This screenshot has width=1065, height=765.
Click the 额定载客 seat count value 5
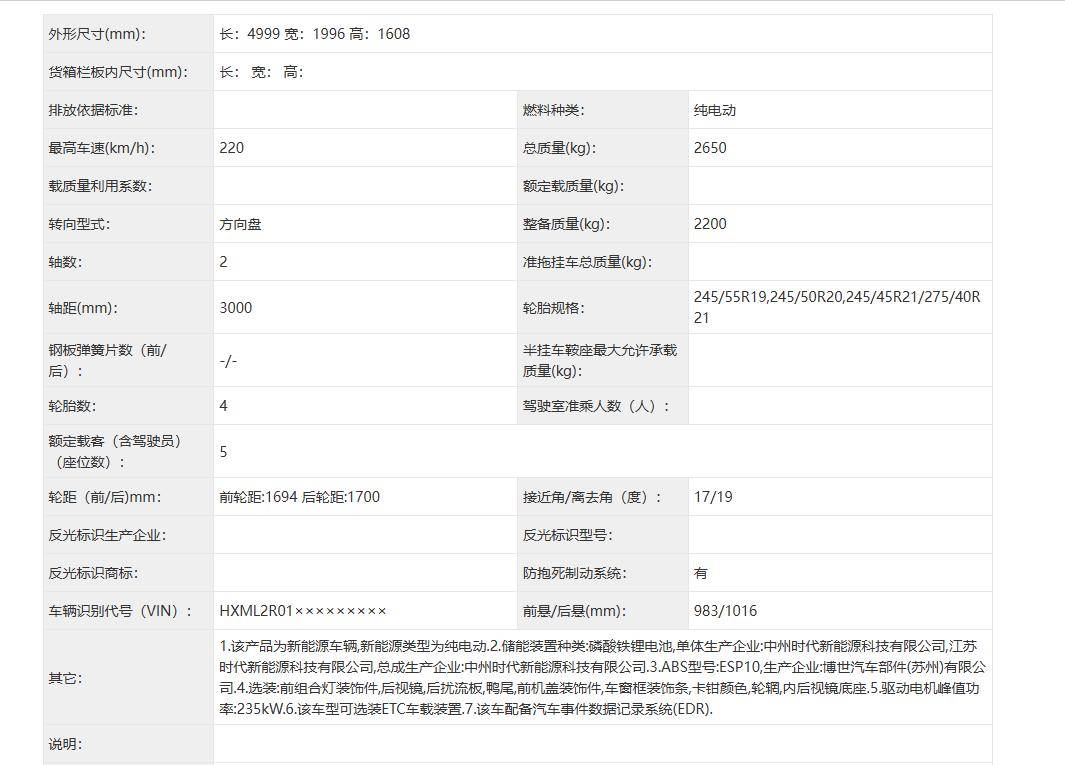(x=223, y=452)
